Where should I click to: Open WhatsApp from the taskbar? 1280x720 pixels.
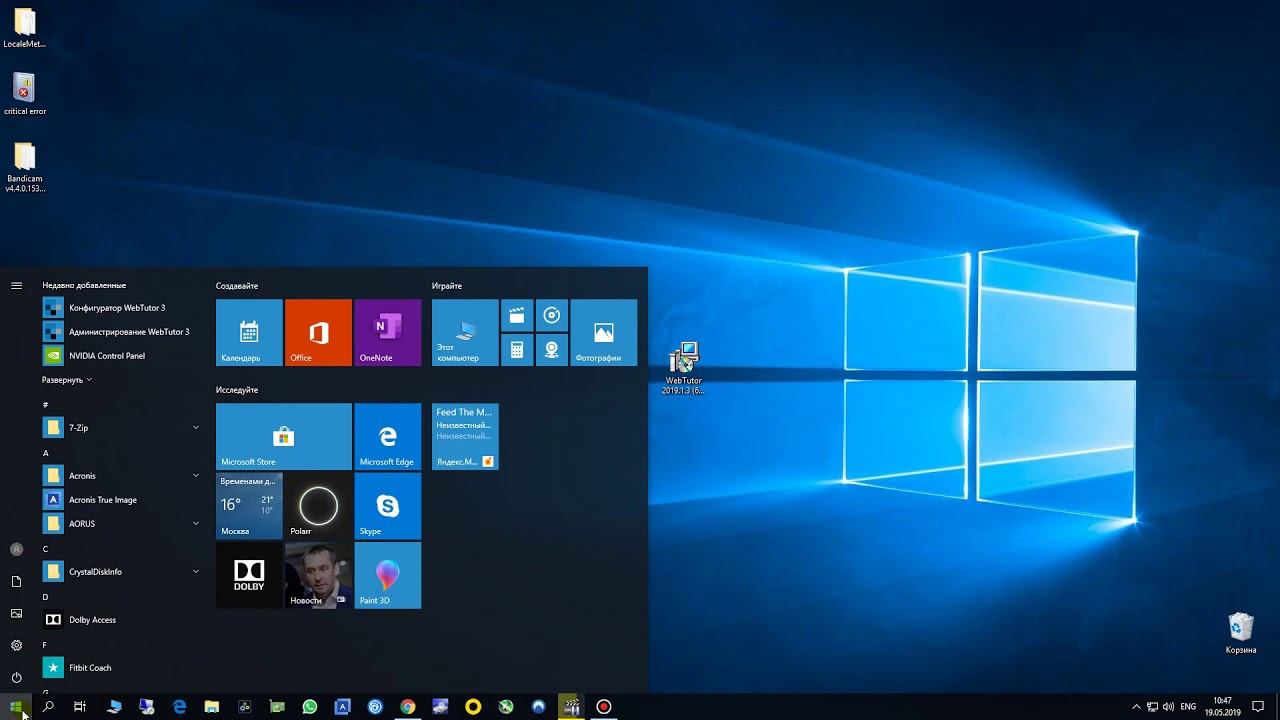[x=310, y=707]
